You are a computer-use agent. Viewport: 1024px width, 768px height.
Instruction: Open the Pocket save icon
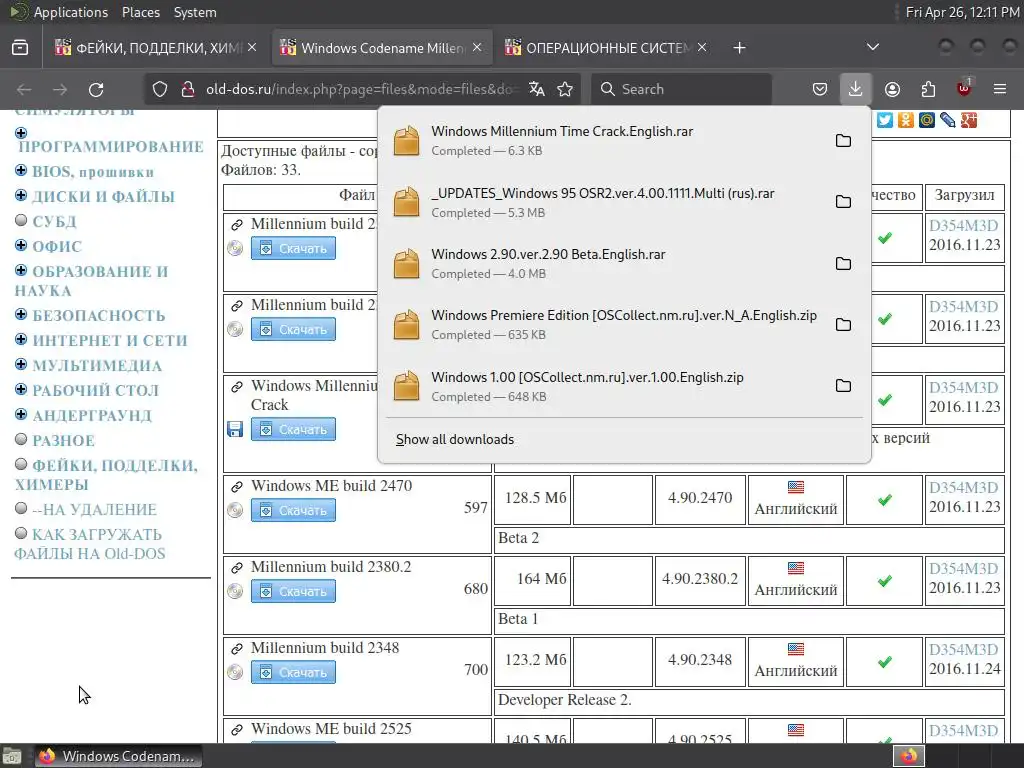[820, 89]
